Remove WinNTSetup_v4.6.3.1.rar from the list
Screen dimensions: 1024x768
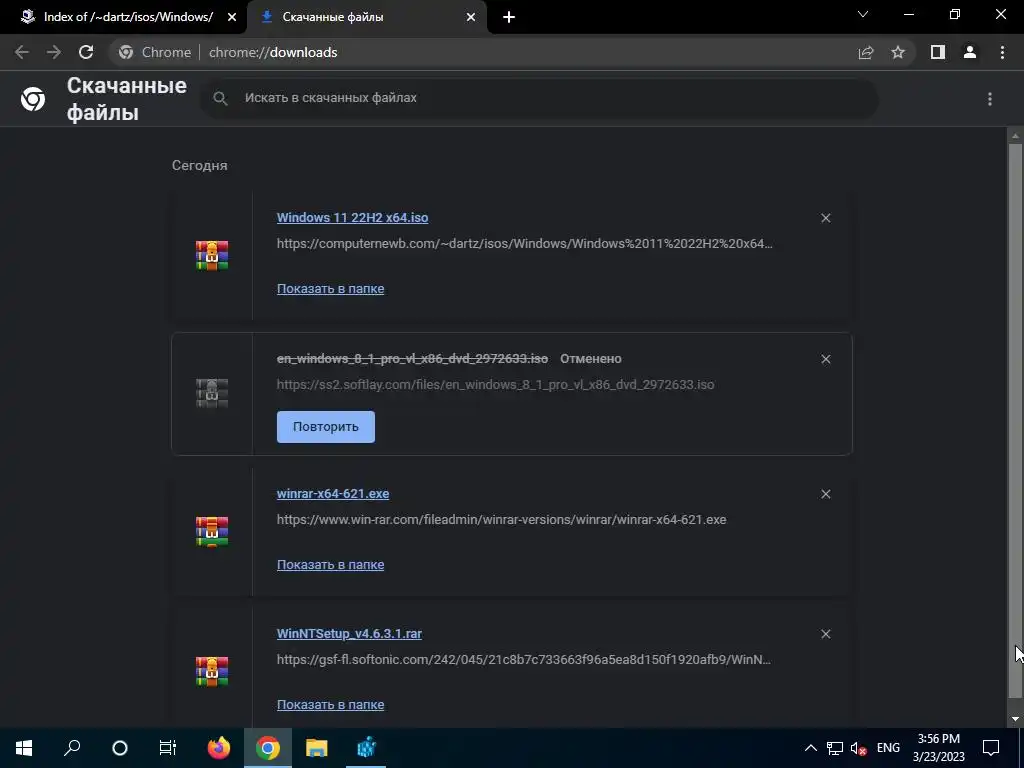[825, 634]
